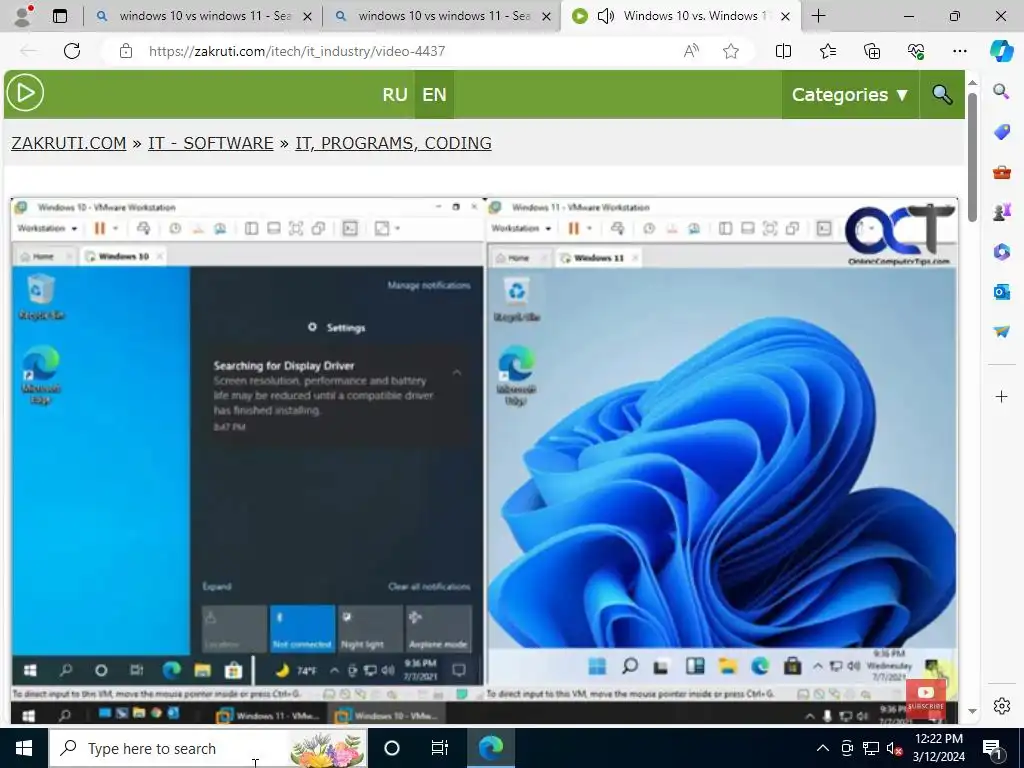The height and width of the screenshot is (768, 1024).
Task: Click the scrollbar down arrow
Action: coord(972,711)
